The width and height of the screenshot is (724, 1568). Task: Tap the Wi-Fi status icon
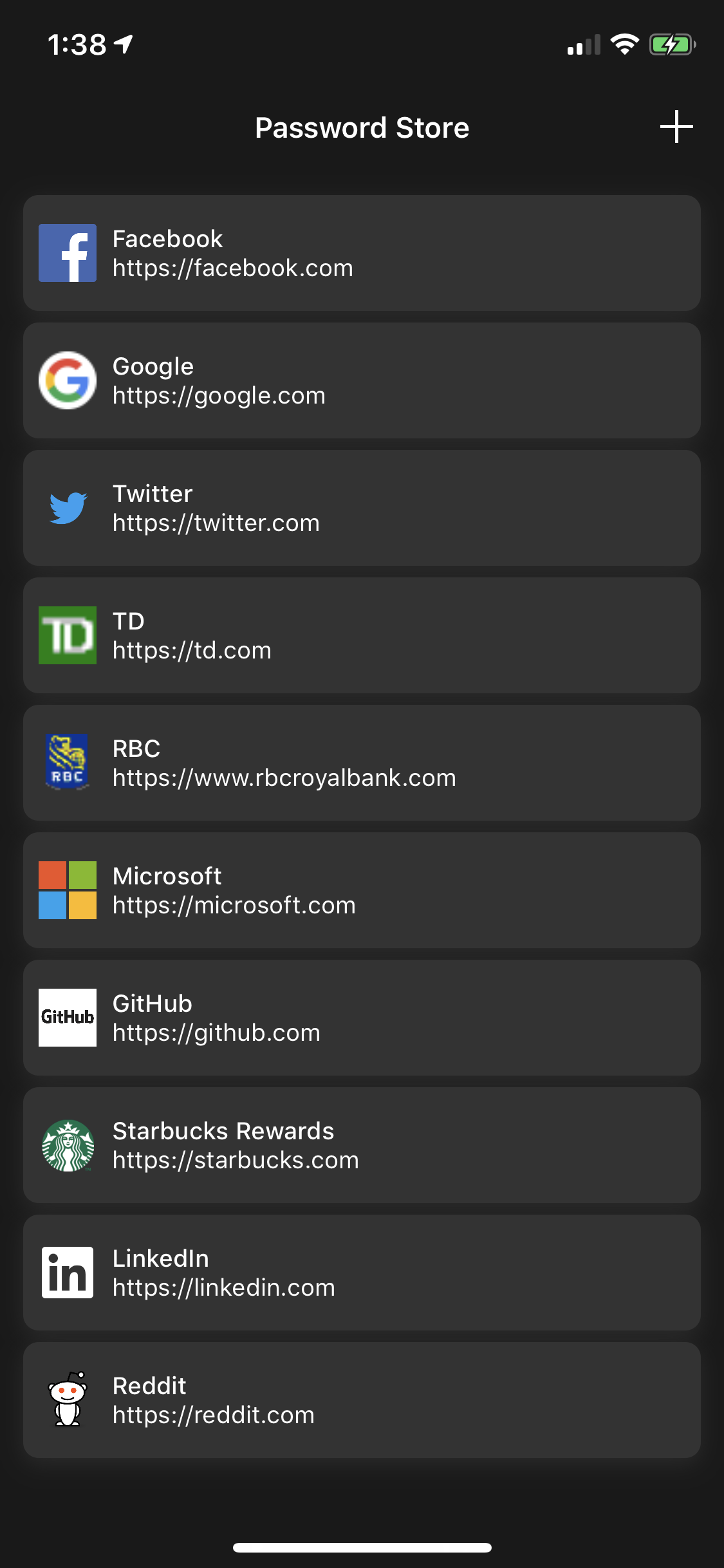[x=624, y=44]
